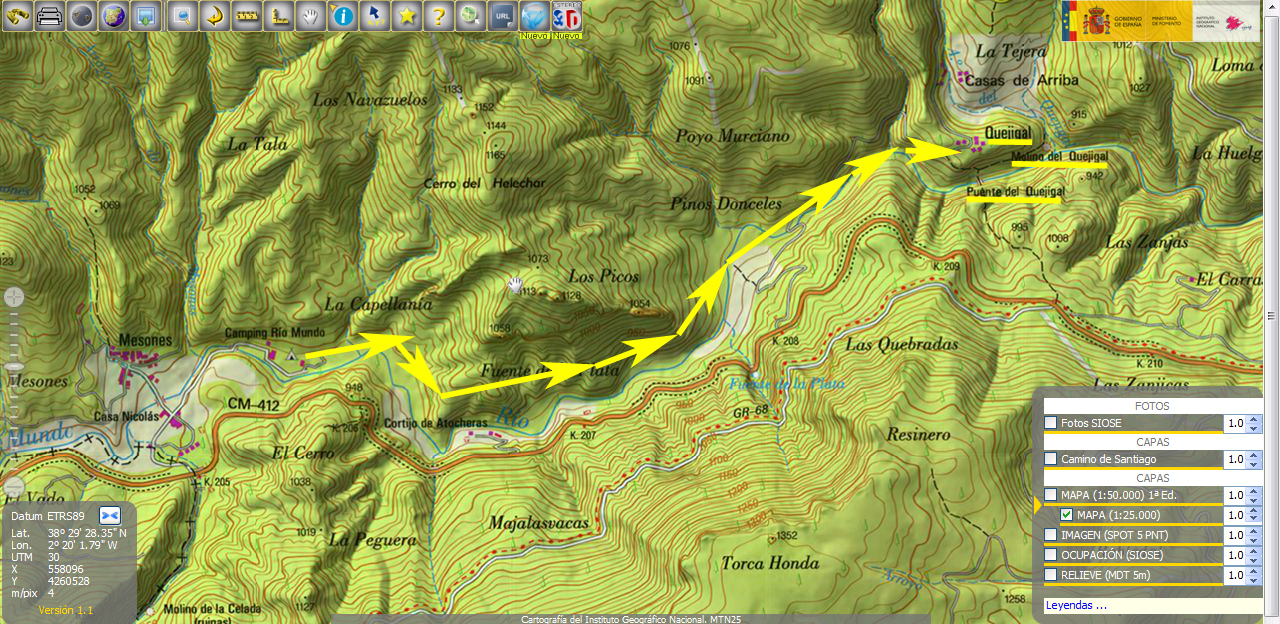
Task: Click the FOTOS section header
Action: (x=1153, y=407)
